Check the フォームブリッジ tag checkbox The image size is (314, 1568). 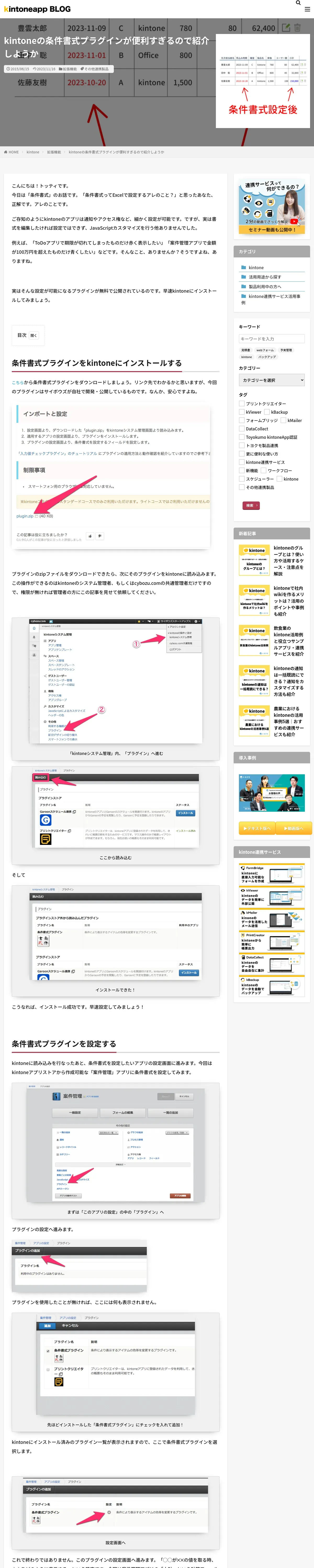point(242,420)
